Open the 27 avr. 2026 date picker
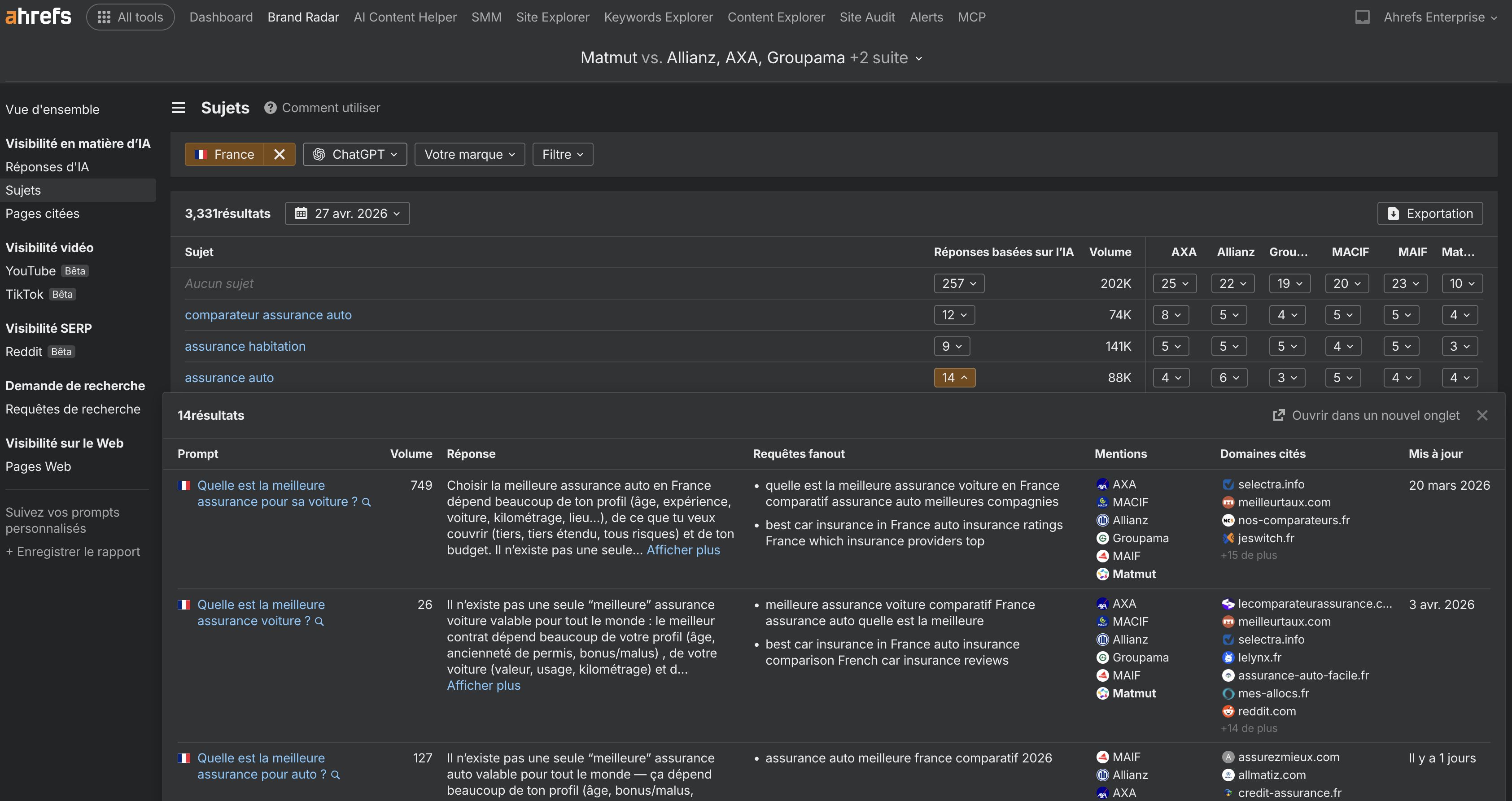 tap(347, 213)
